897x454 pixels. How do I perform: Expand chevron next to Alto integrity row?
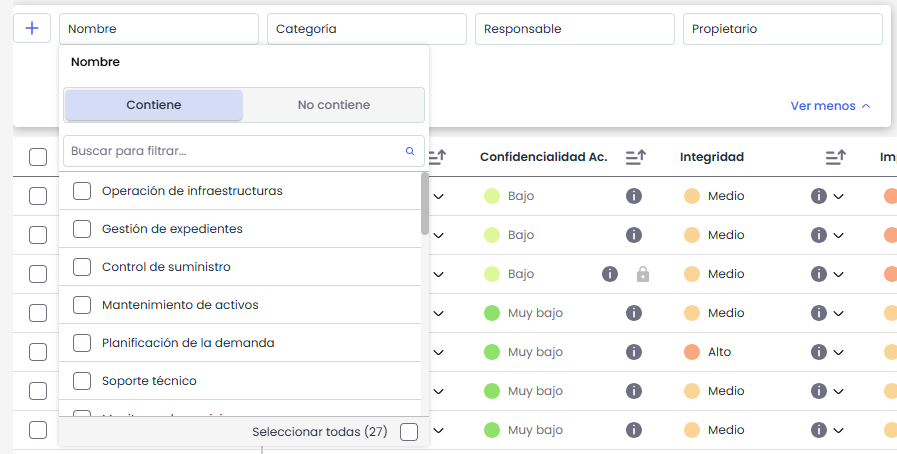[838, 352]
